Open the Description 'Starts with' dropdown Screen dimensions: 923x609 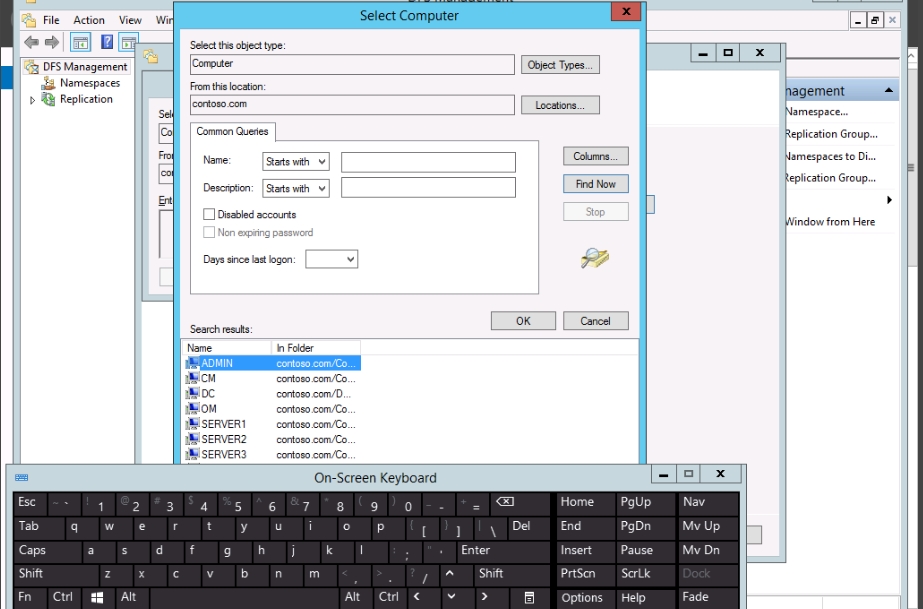296,188
